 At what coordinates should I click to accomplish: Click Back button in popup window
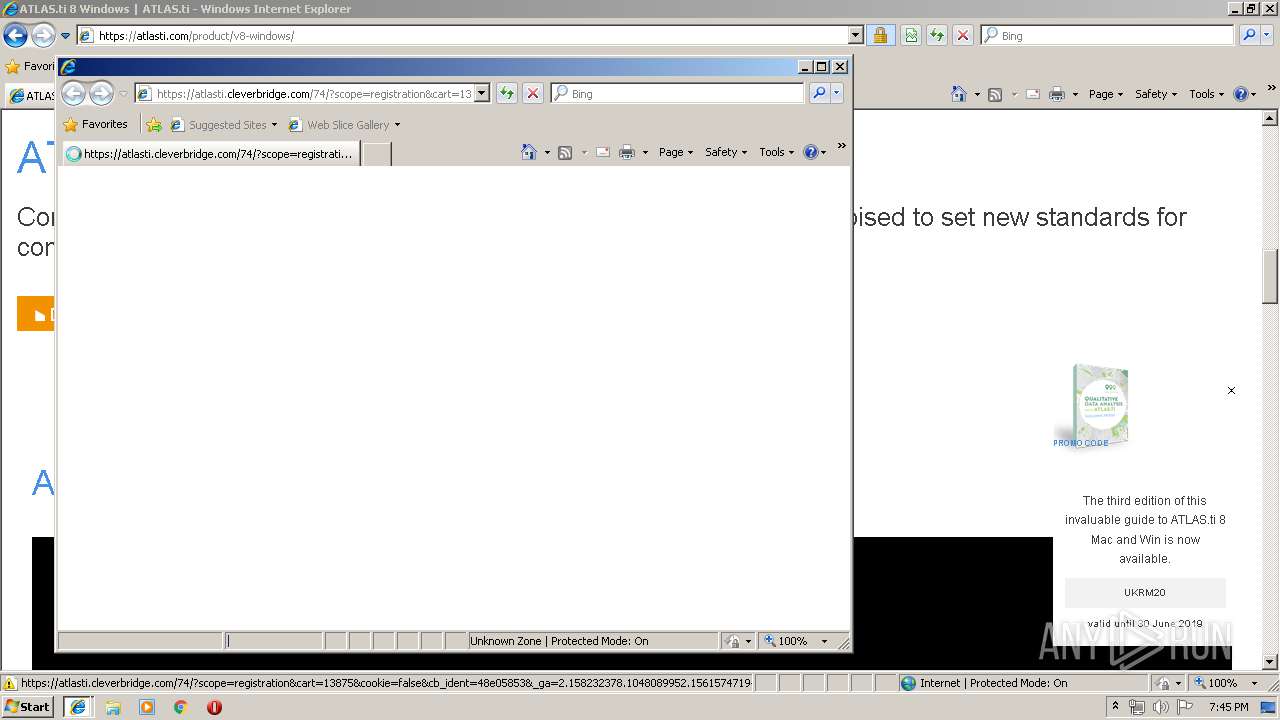click(x=73, y=94)
